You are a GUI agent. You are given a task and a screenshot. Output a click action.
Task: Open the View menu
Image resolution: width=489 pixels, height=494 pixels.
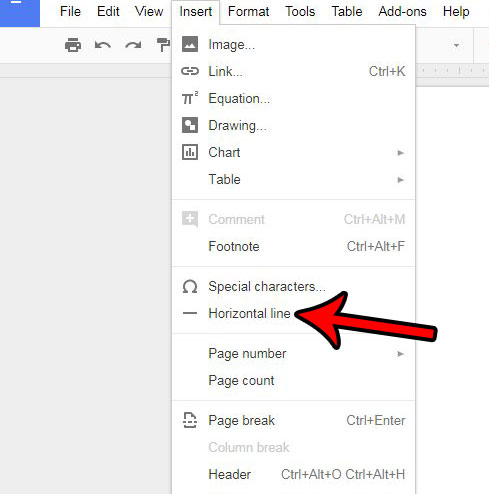(149, 11)
